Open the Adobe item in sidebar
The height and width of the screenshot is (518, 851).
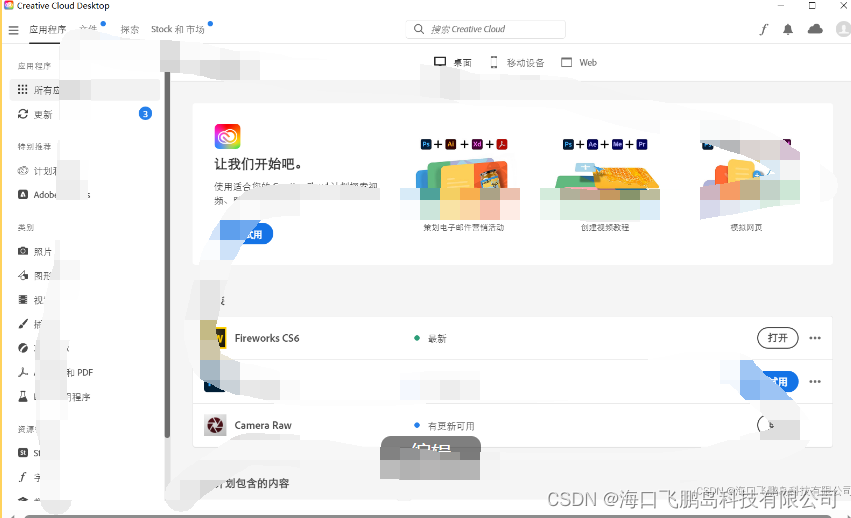pos(54,194)
